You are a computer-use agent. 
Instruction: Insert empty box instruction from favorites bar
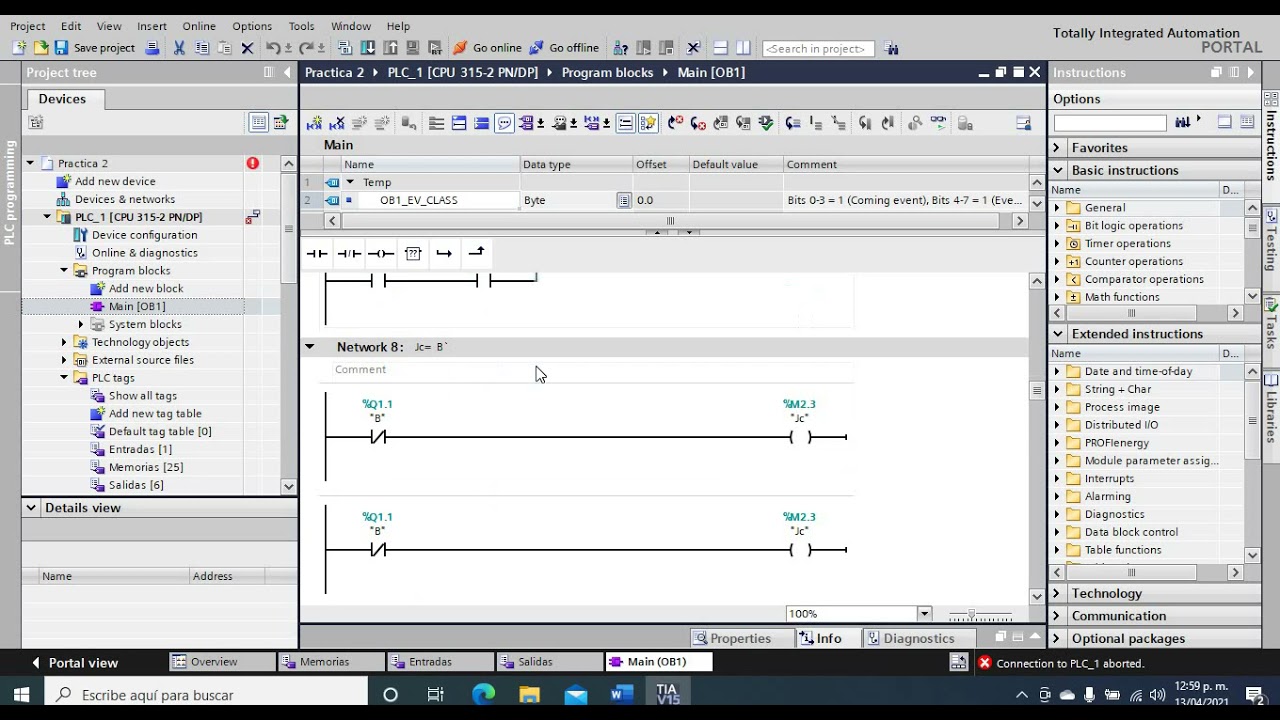click(413, 254)
